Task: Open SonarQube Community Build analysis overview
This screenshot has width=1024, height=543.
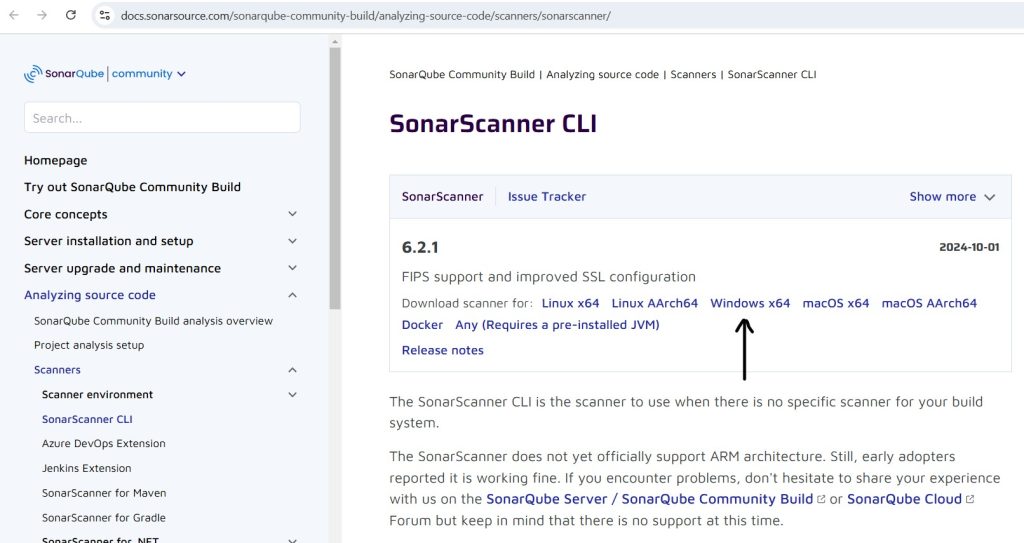Action: (x=153, y=321)
